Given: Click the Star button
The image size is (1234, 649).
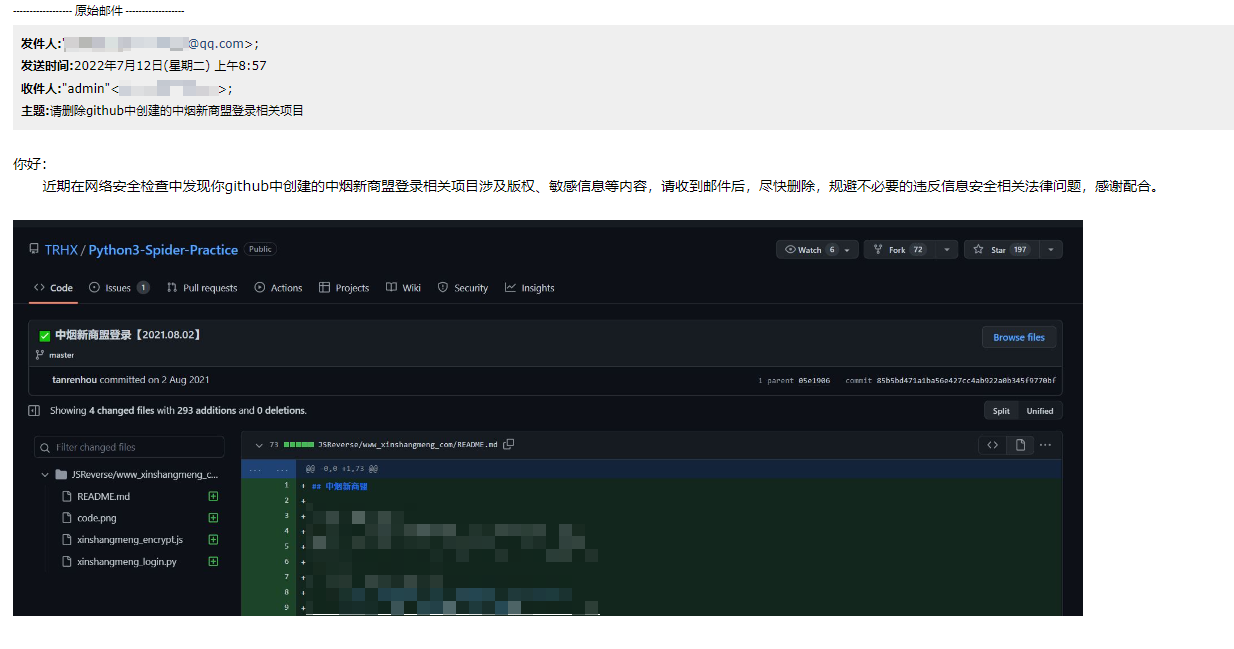Looking at the screenshot, I should coord(1001,250).
